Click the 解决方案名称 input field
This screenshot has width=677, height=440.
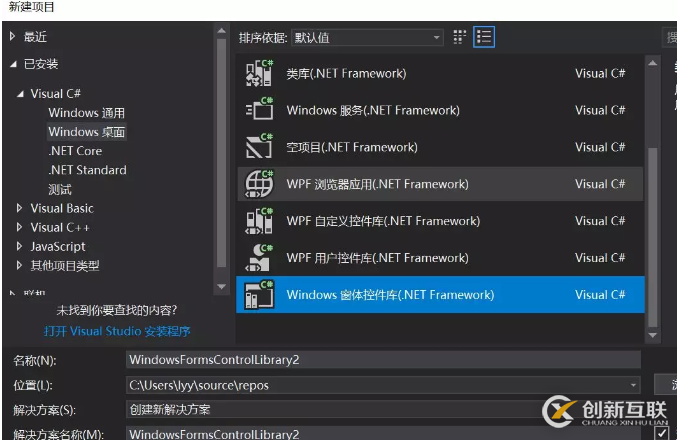(383, 433)
